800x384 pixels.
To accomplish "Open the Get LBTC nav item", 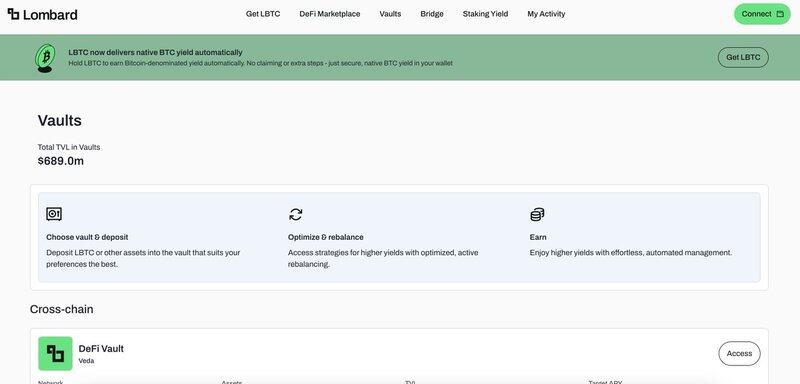I will [263, 14].
